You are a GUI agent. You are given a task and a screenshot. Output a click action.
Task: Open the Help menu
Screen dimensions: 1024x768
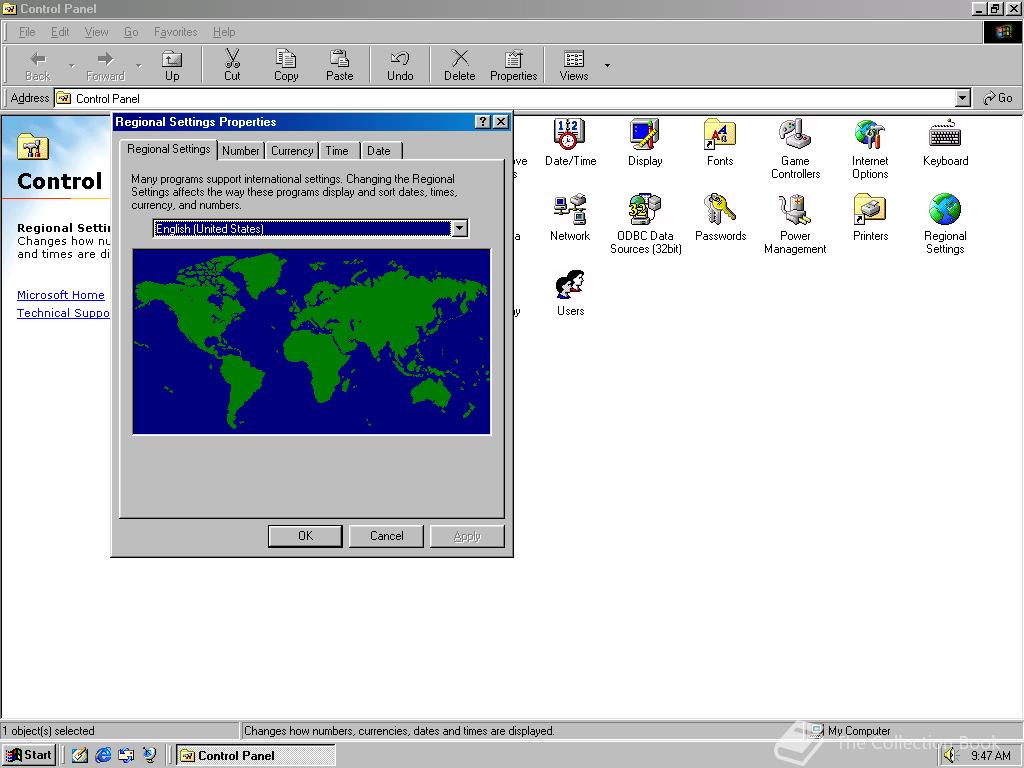223,31
